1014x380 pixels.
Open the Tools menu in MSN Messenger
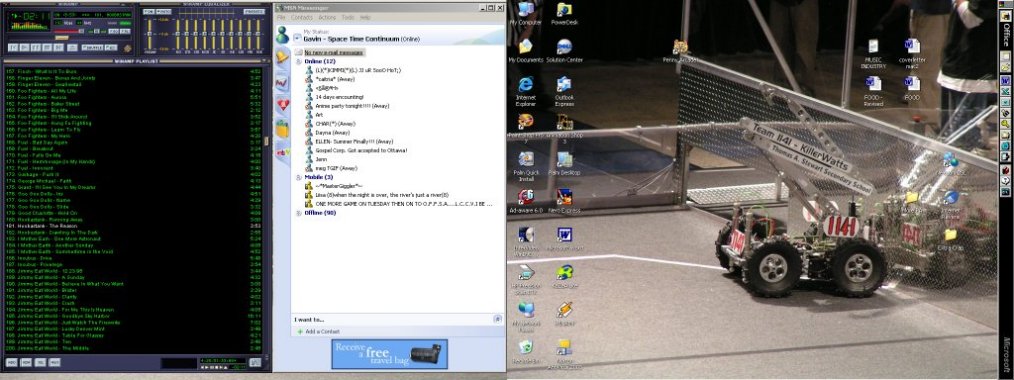click(x=348, y=17)
